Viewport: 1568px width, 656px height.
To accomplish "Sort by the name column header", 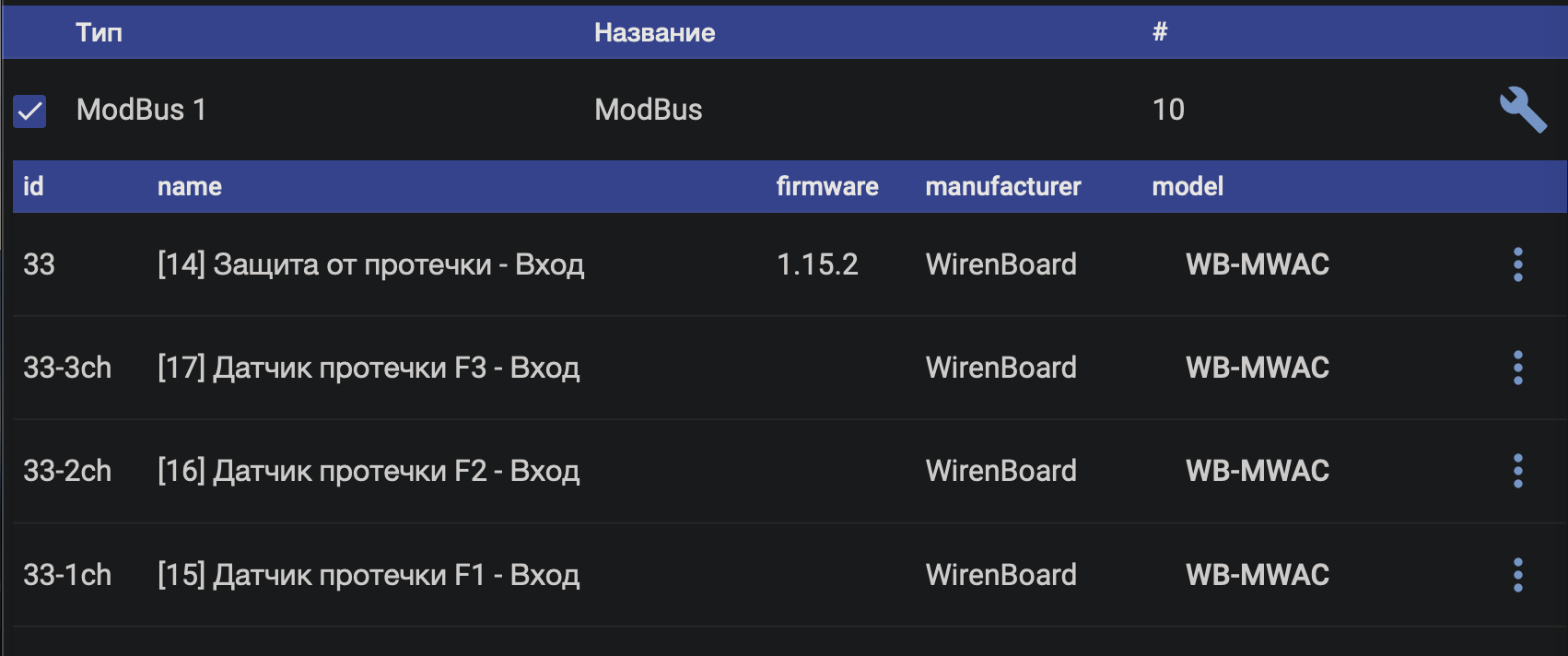I will pyautogui.click(x=190, y=186).
